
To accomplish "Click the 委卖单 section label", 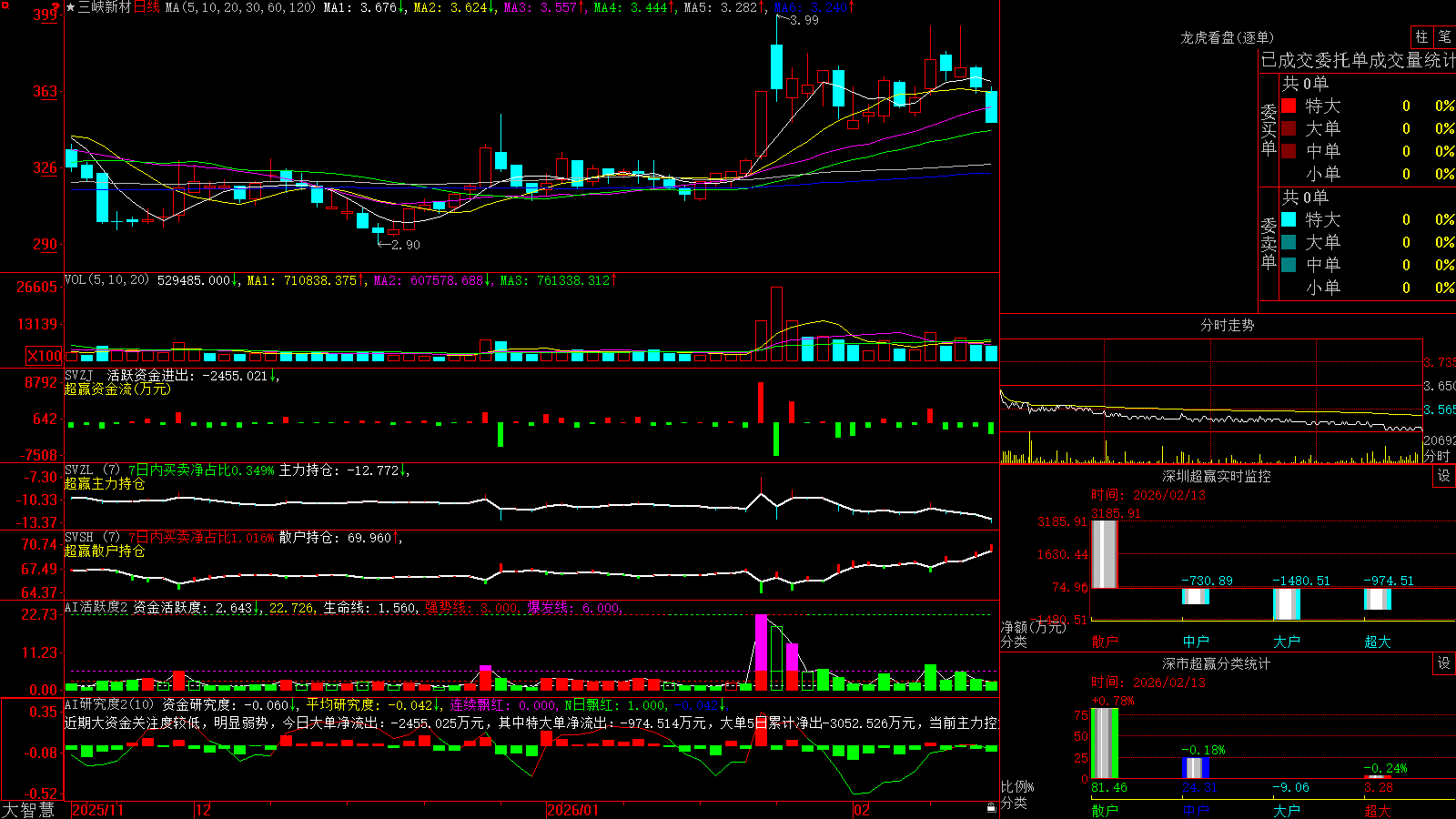I will click(1269, 244).
